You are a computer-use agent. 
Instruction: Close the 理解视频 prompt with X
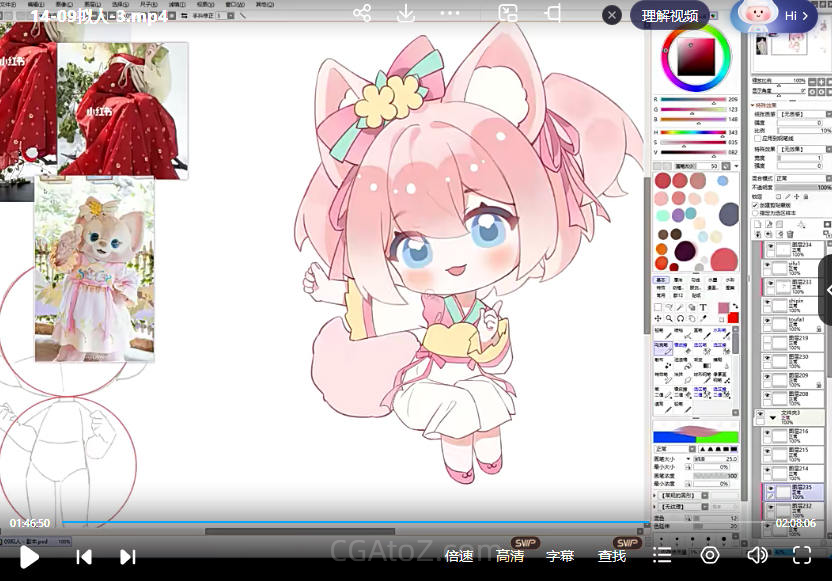click(x=611, y=15)
